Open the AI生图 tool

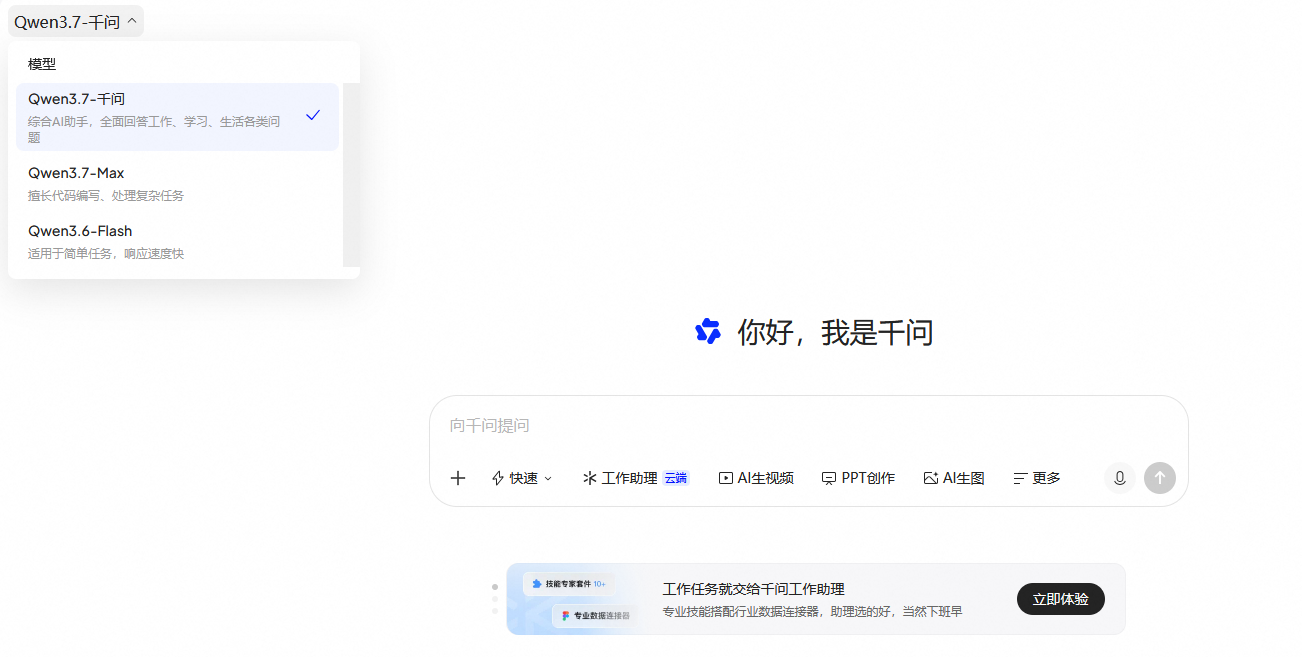coord(954,478)
